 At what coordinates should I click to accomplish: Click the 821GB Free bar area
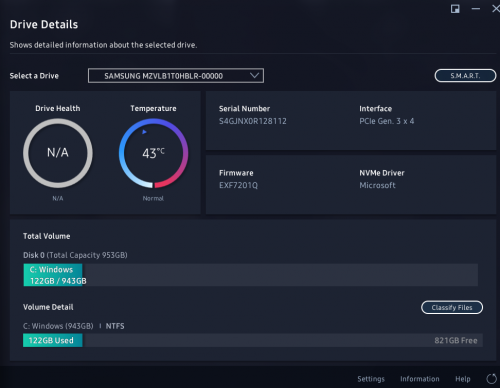pos(283,340)
